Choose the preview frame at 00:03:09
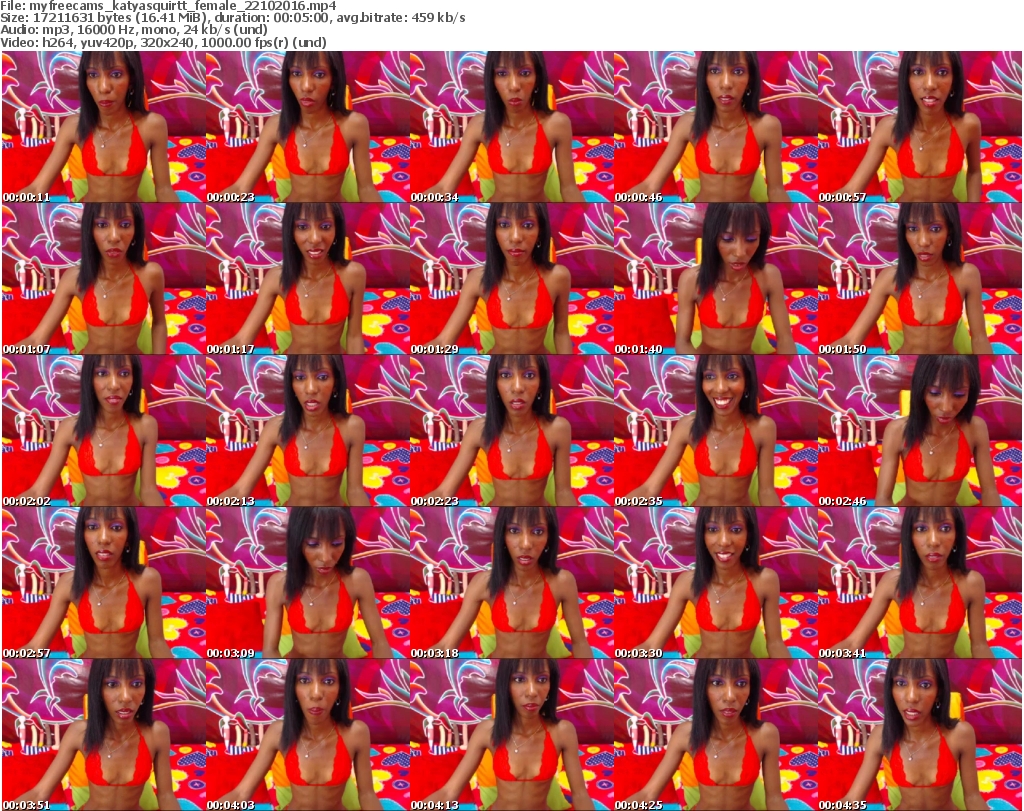This screenshot has height=811, width=1024. tap(308, 583)
